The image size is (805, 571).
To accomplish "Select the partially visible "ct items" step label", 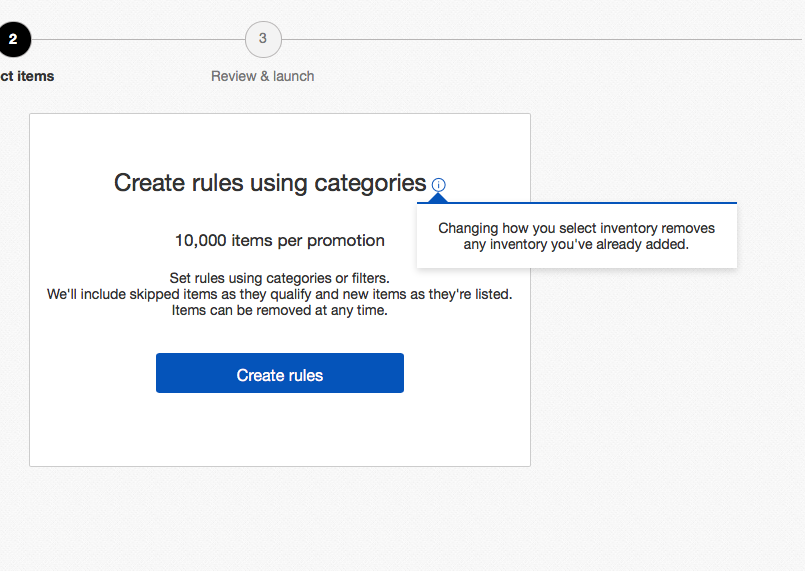I will pyautogui.click(x=27, y=76).
